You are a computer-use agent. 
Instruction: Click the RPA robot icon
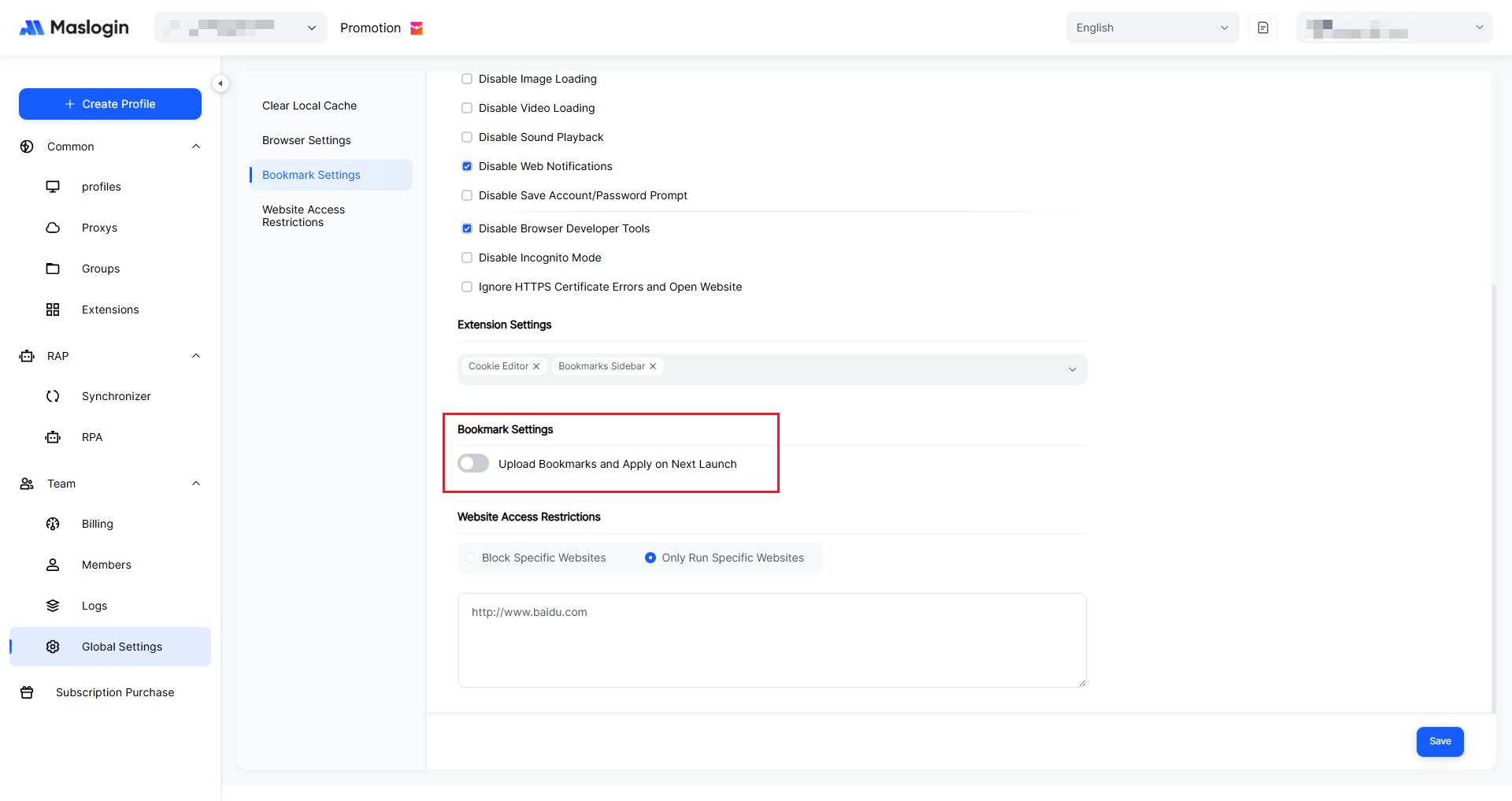click(x=53, y=437)
